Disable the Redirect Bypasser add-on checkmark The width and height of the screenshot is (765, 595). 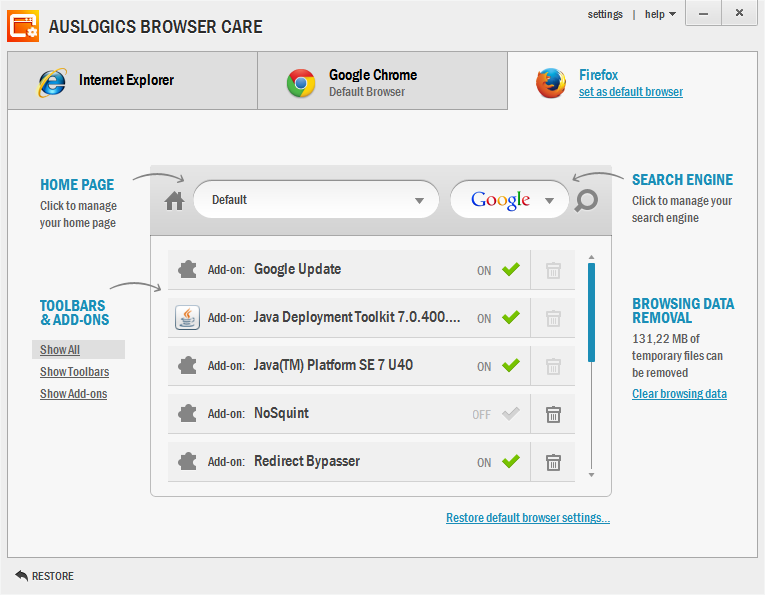tap(511, 461)
